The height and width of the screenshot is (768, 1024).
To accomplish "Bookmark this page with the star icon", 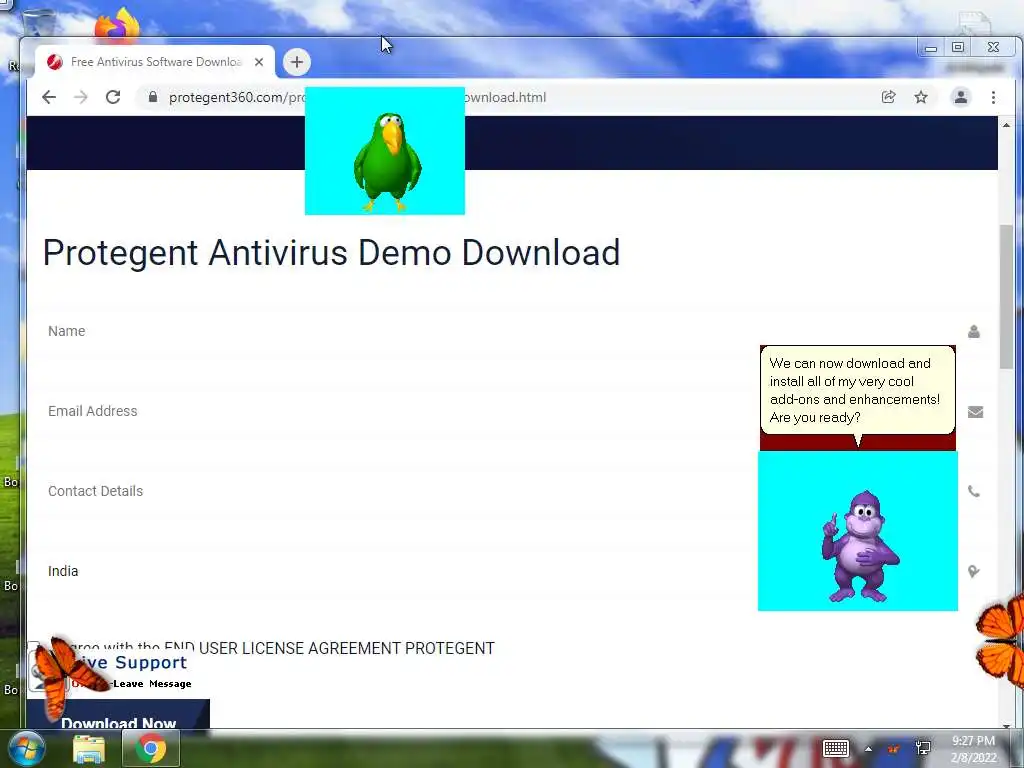I will click(921, 97).
